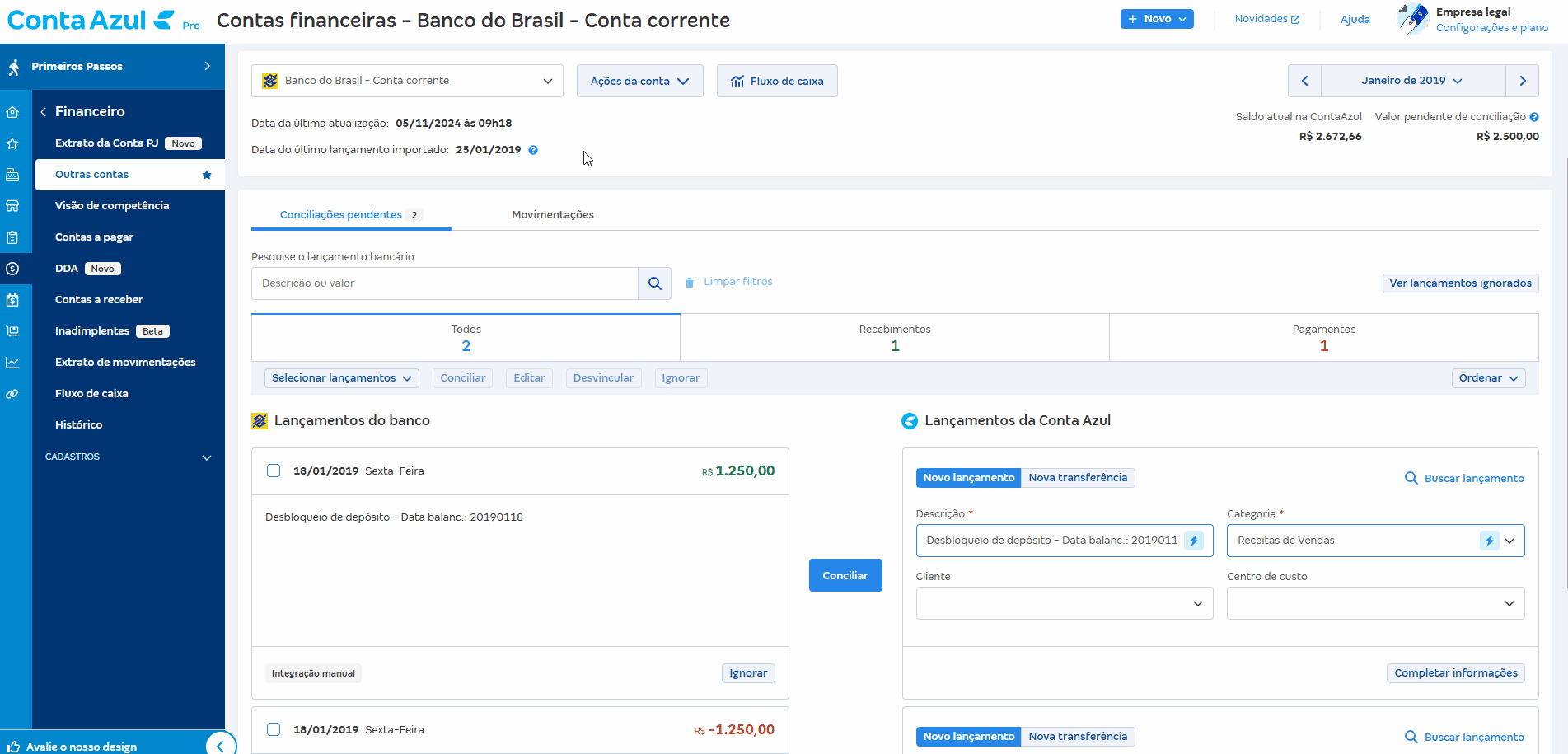Image resolution: width=1568 pixels, height=754 pixels.
Task: Open the clipboard icon in left rail
Action: coord(12,237)
